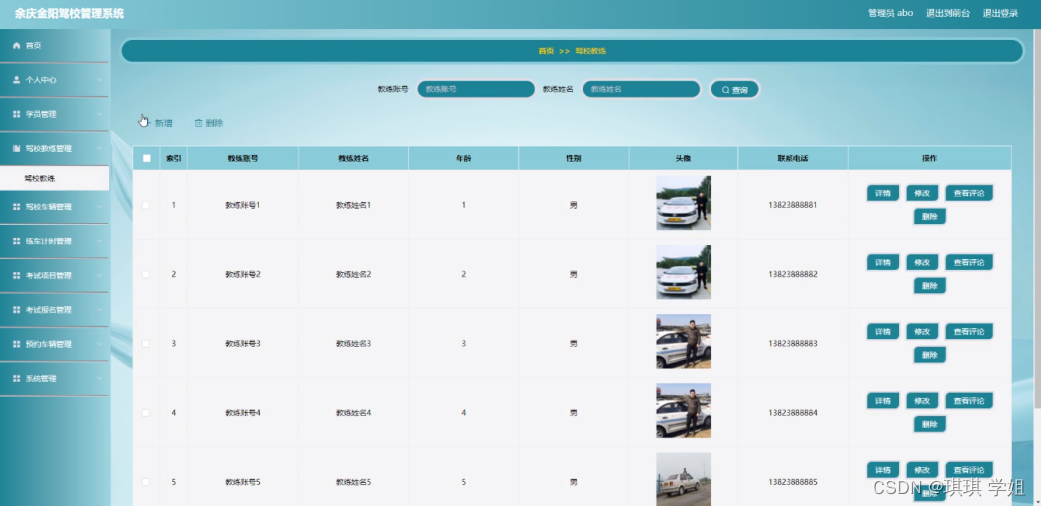Expand 预约车辆管理 with its chevron
The height and width of the screenshot is (506, 1041).
[x=99, y=345]
